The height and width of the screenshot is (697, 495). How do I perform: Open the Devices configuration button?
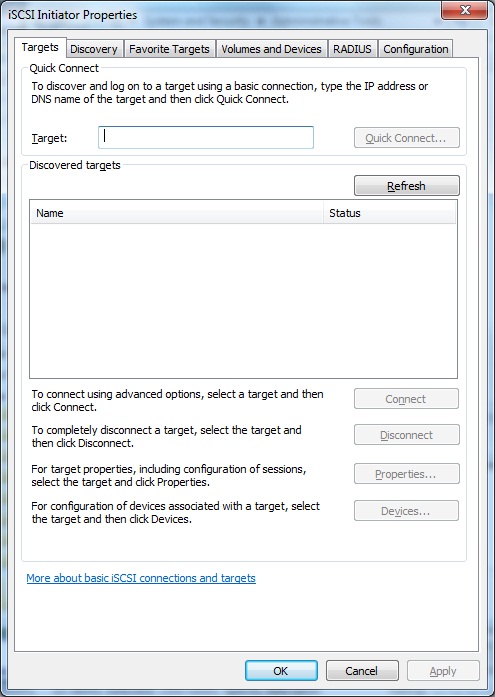[406, 511]
